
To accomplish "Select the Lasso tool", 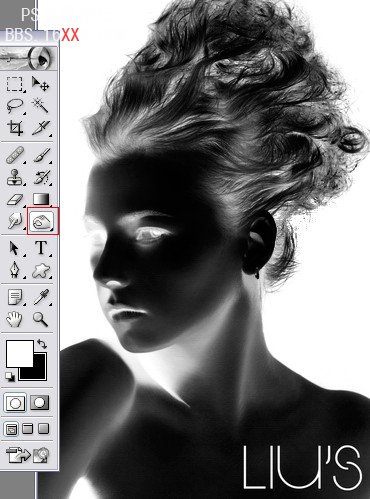I will 15,106.
